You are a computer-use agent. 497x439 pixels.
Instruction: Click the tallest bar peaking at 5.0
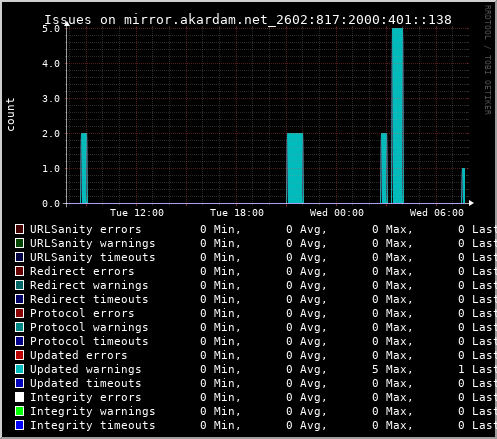pos(397,116)
